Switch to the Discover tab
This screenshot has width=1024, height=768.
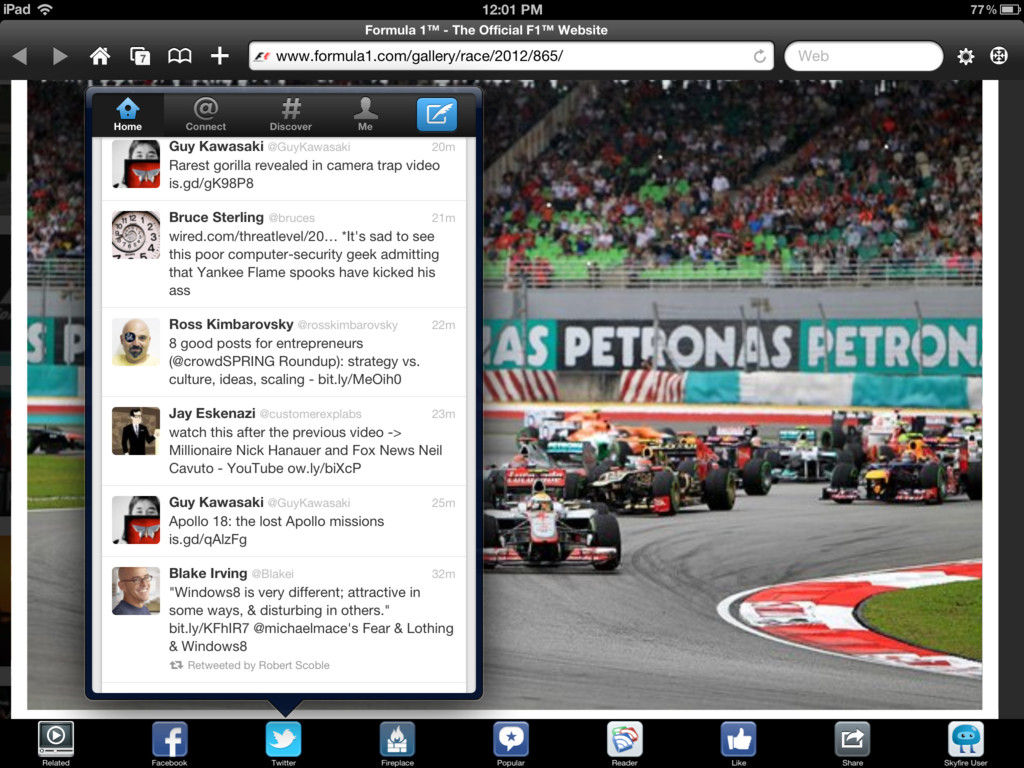[291, 114]
